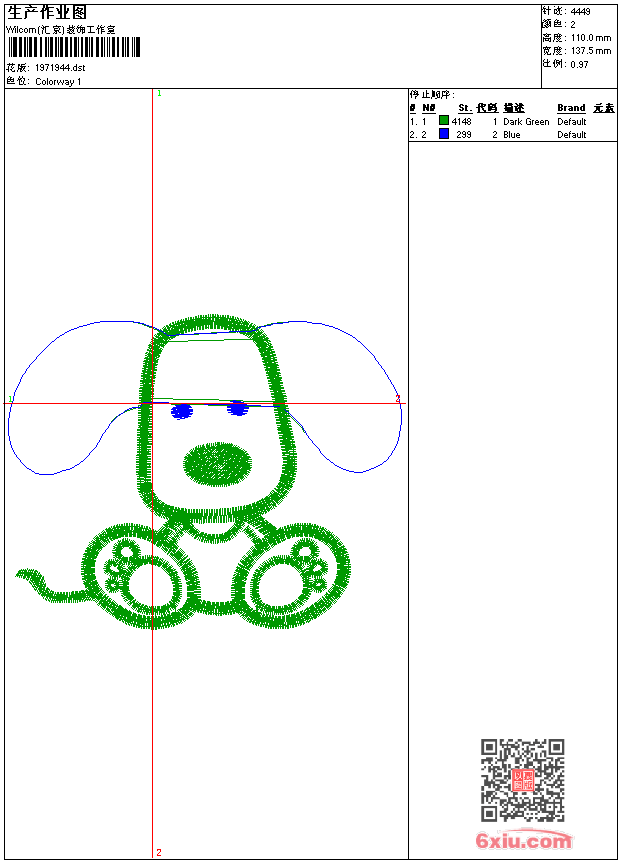Click the barcode under the Wilcom title
This screenshot has width=620, height=860.
tap(74, 47)
